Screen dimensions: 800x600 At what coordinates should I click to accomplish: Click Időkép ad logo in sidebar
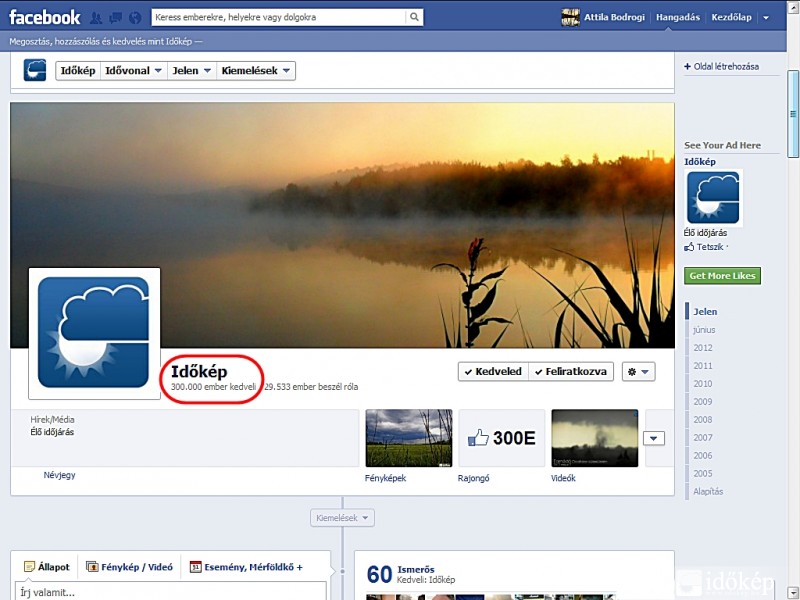tap(713, 198)
